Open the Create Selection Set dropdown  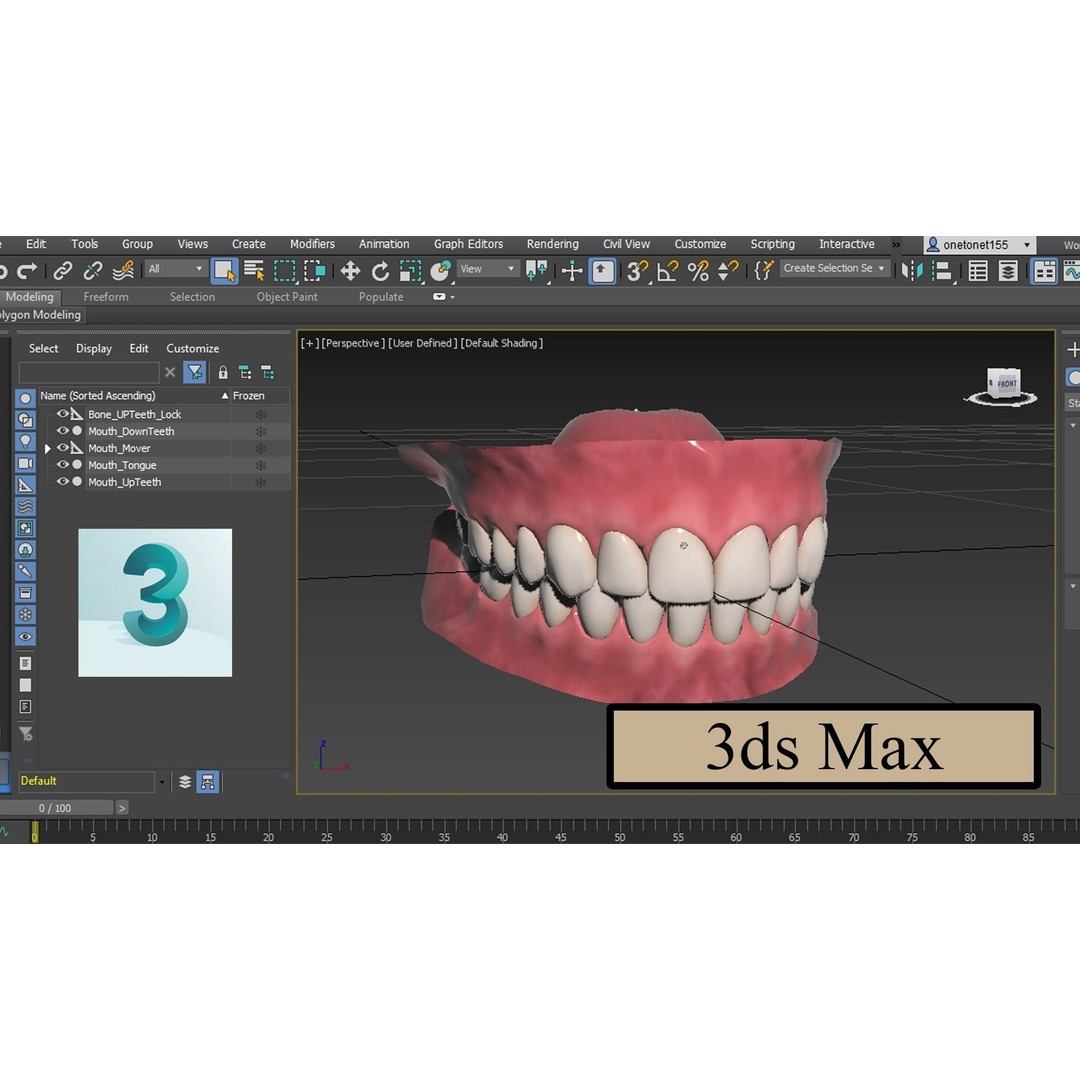tap(834, 268)
